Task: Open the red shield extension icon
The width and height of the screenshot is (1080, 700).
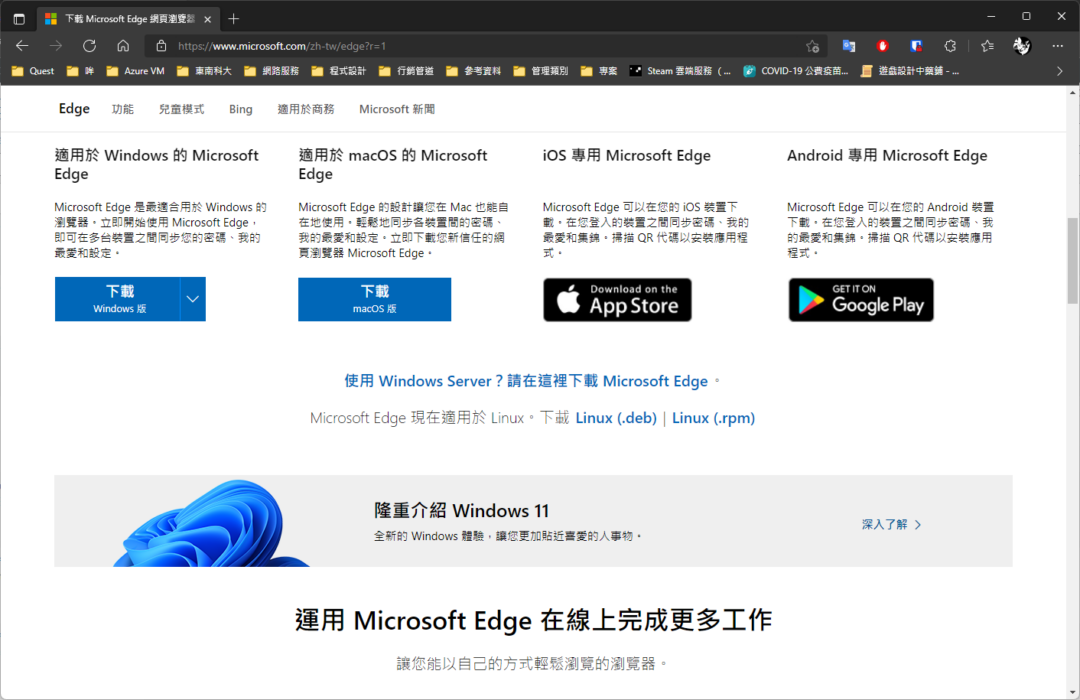Action: pyautogui.click(x=882, y=46)
